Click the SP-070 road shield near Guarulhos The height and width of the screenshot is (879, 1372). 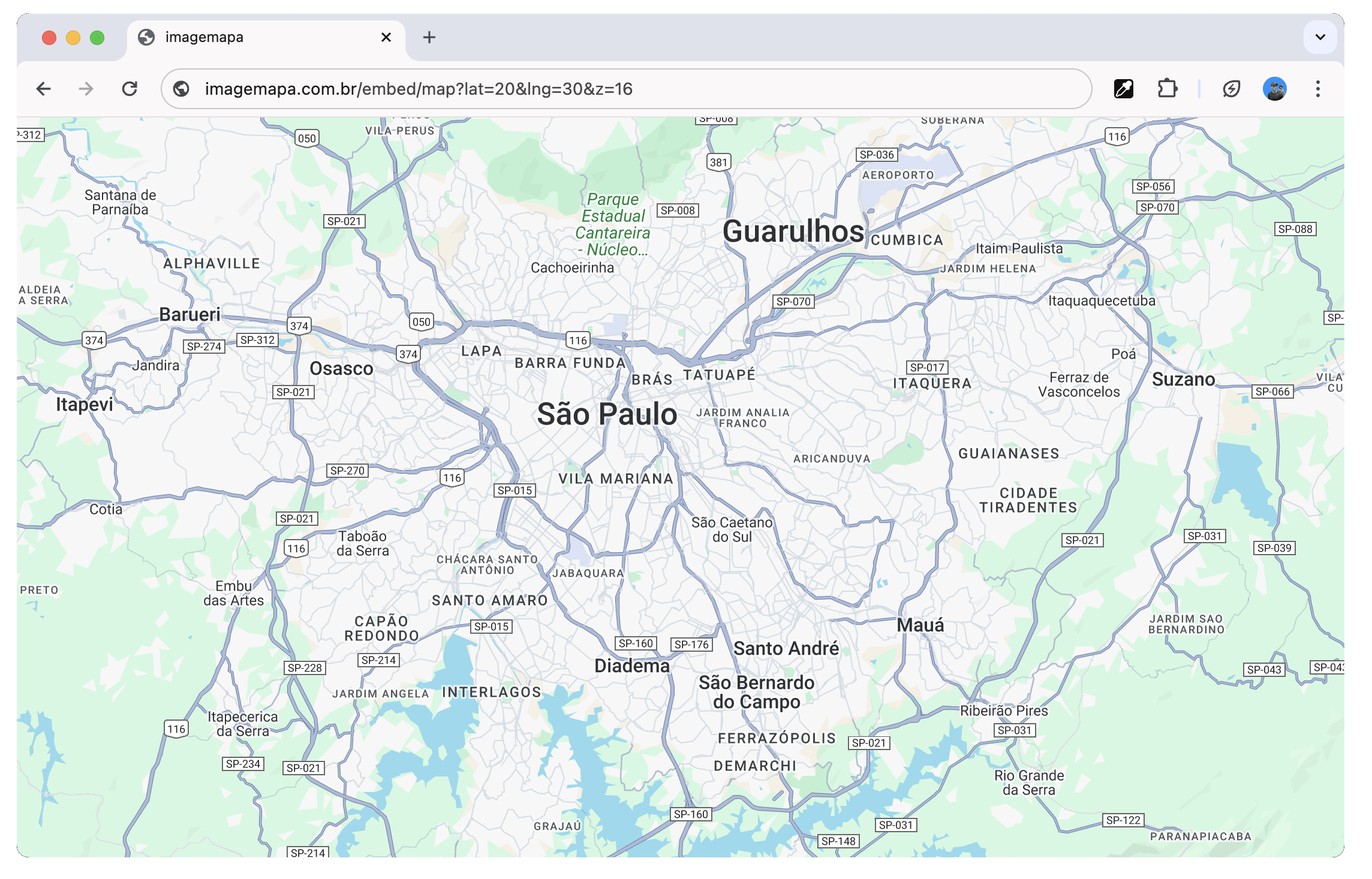(793, 302)
